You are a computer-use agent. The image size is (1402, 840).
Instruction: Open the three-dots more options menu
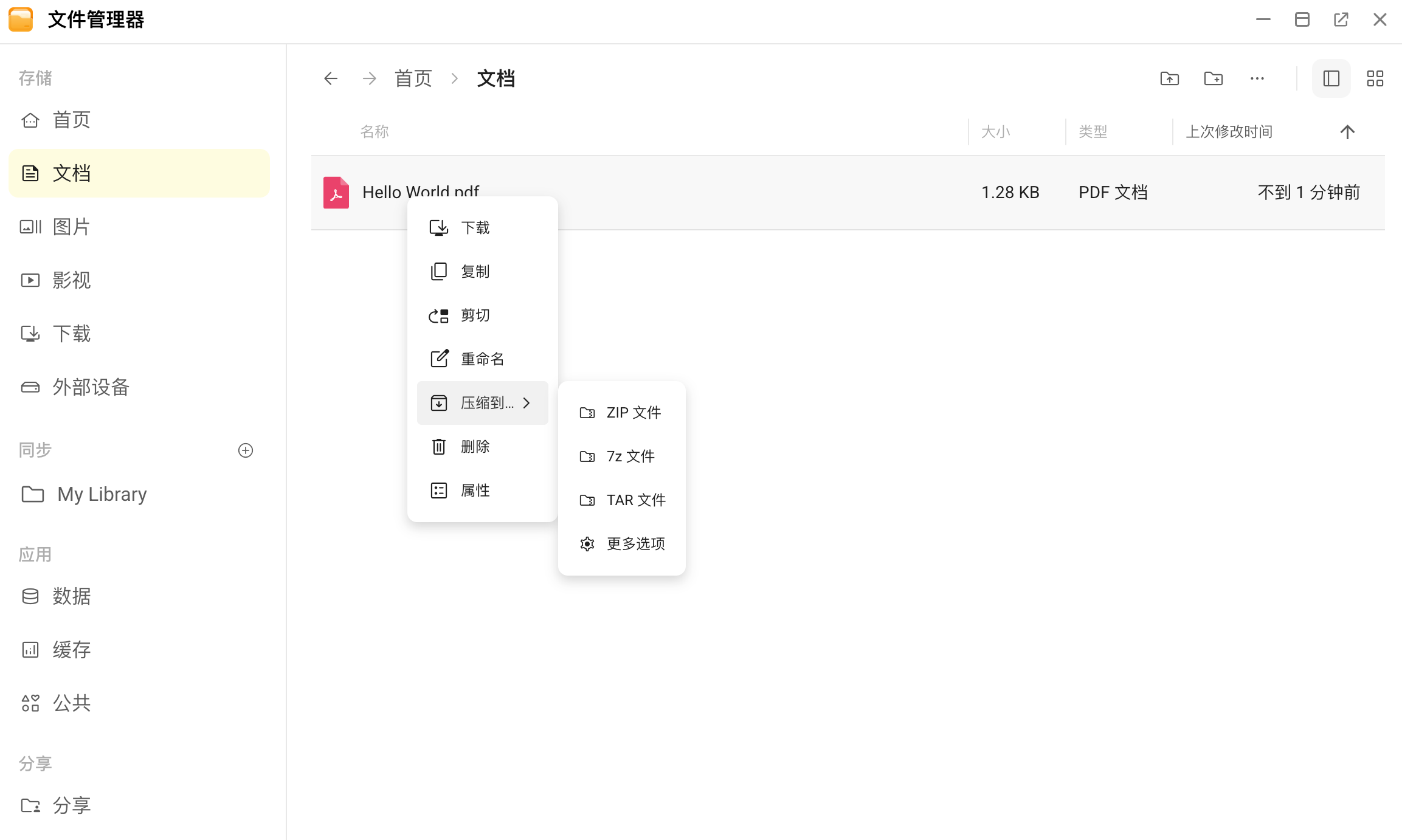[x=1257, y=78]
